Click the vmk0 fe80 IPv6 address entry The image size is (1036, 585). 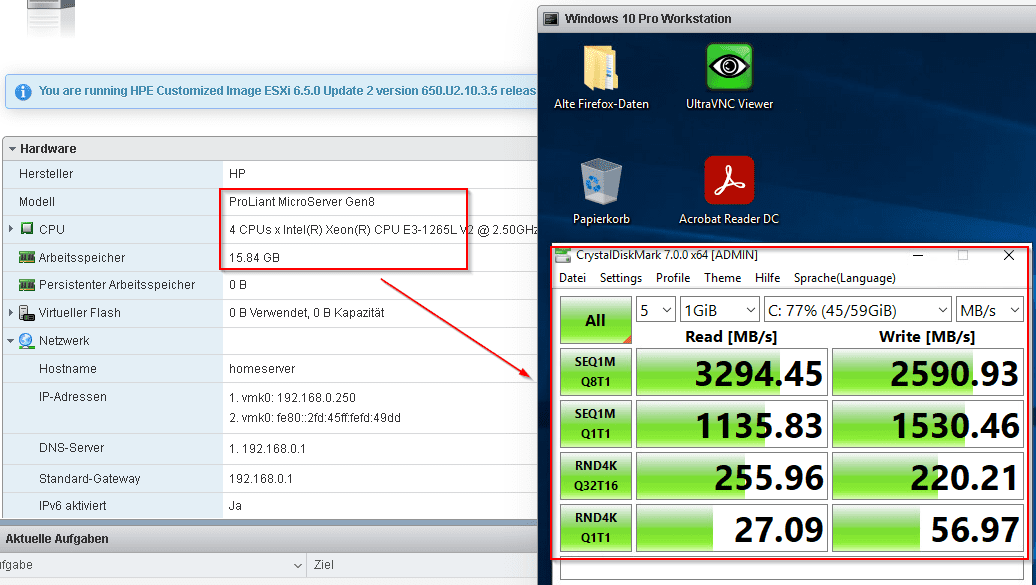(x=314, y=418)
